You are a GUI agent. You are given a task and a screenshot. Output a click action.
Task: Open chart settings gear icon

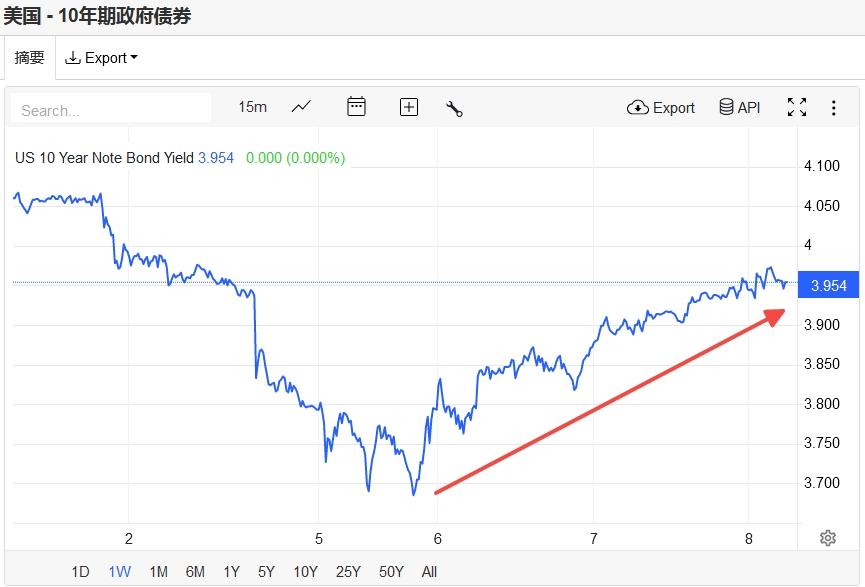point(828,538)
